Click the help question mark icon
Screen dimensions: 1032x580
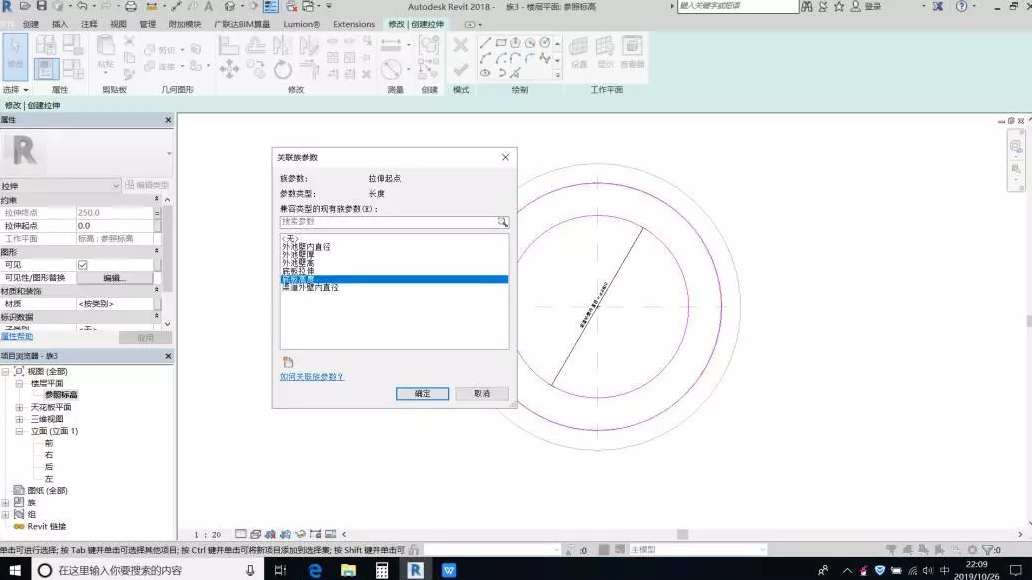click(962, 7)
